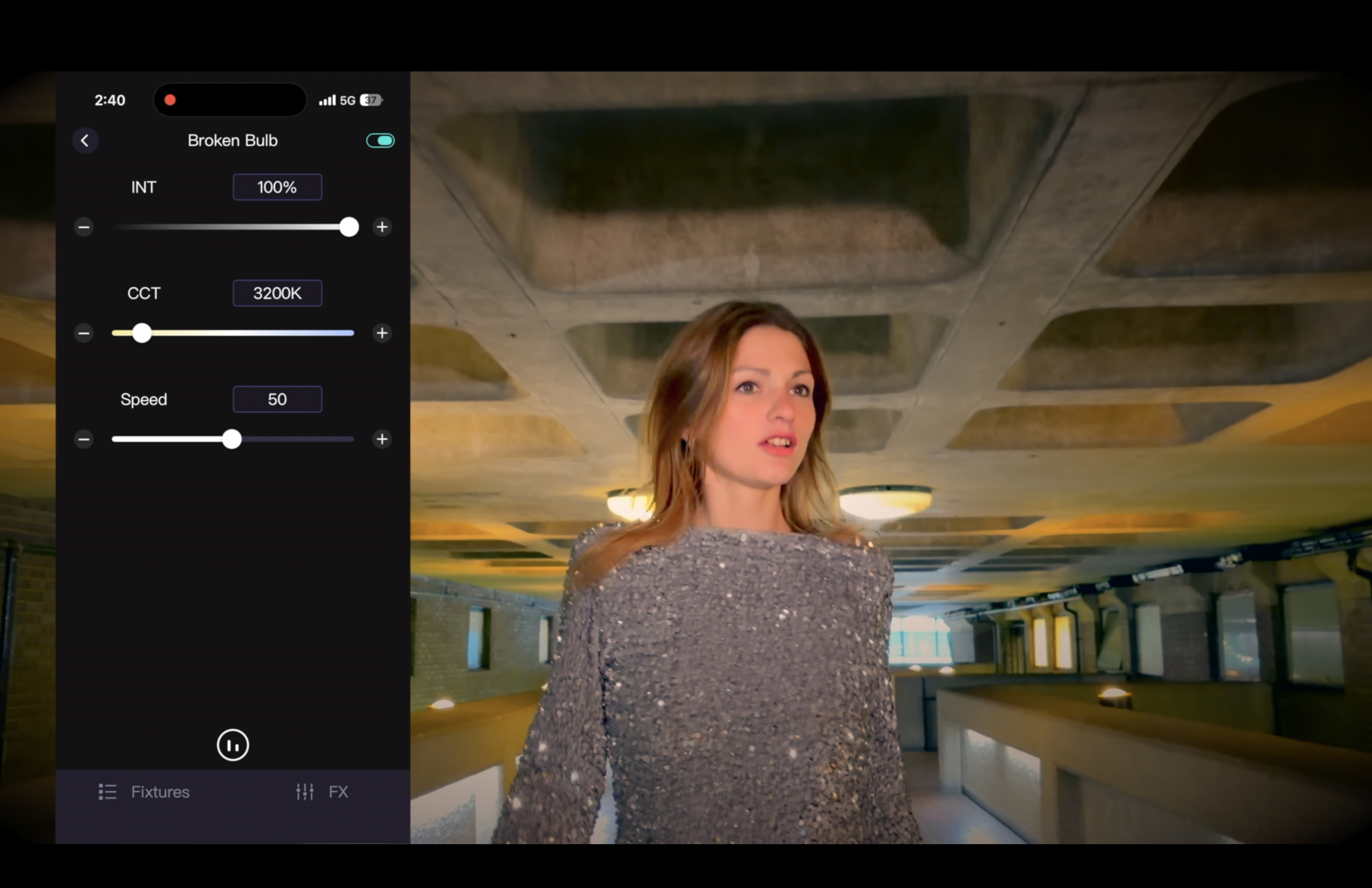The image size is (1372, 888).
Task: Reduce Speed with the minus button
Action: pyautogui.click(x=83, y=439)
